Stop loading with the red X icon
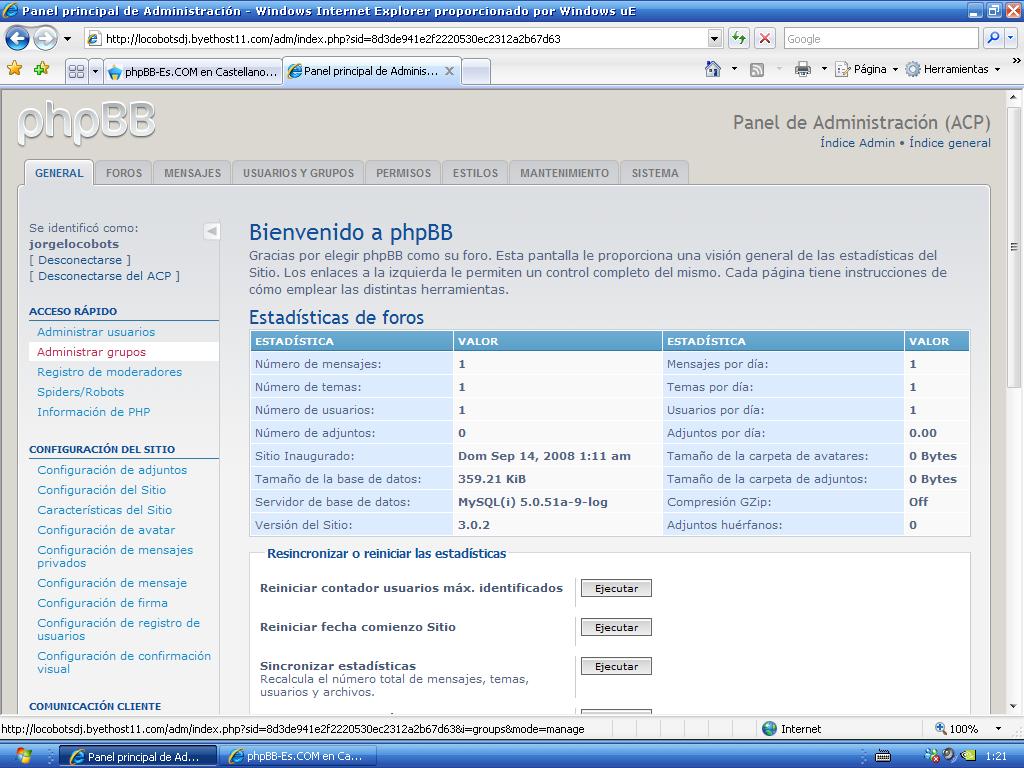1024x768 pixels. point(765,39)
